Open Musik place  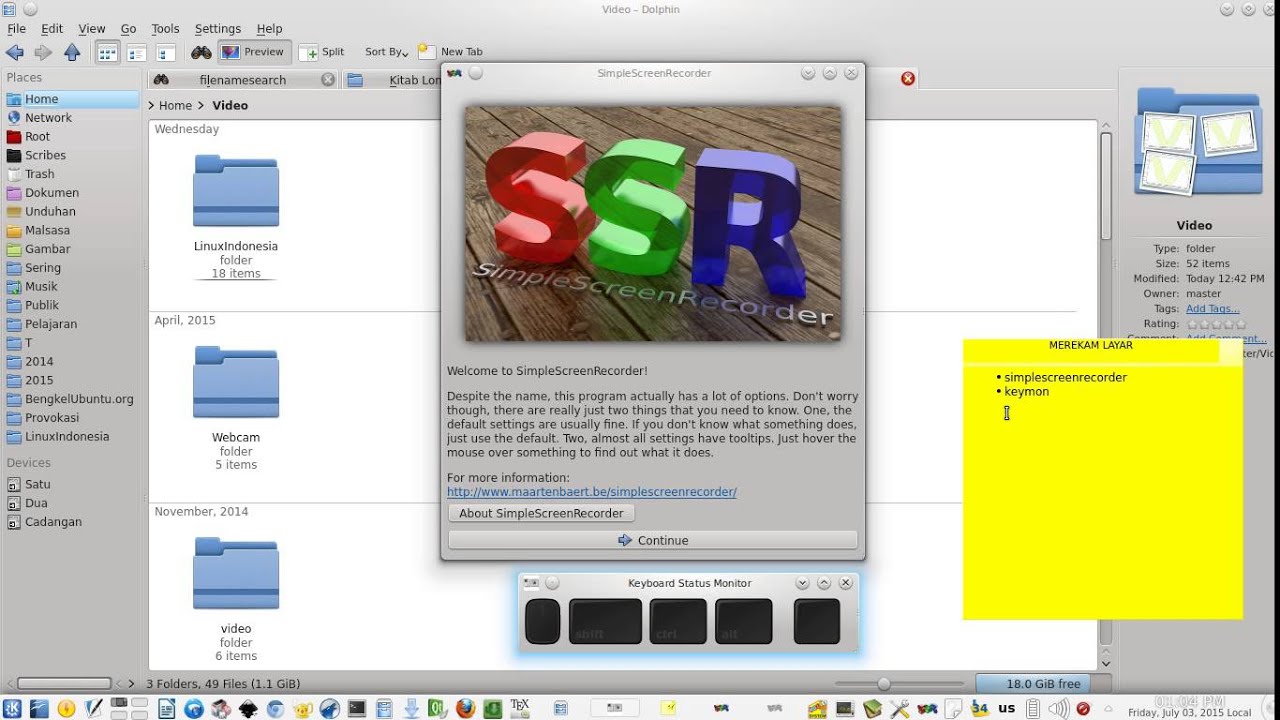pos(71,286)
